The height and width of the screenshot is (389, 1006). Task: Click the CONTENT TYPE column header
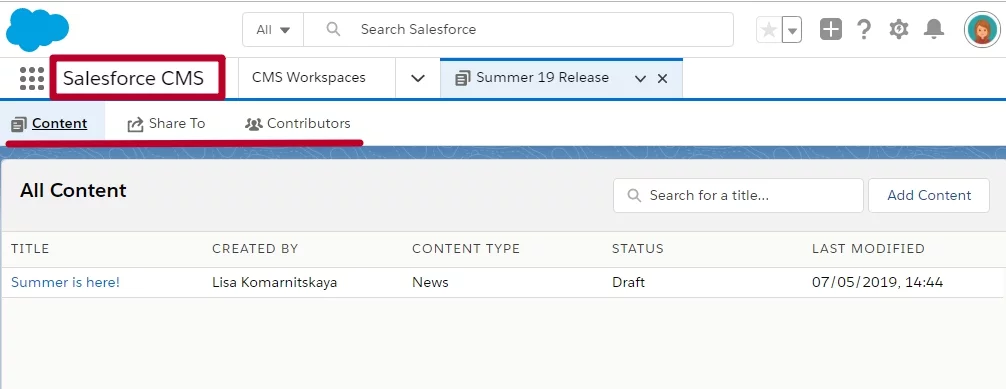(466, 248)
